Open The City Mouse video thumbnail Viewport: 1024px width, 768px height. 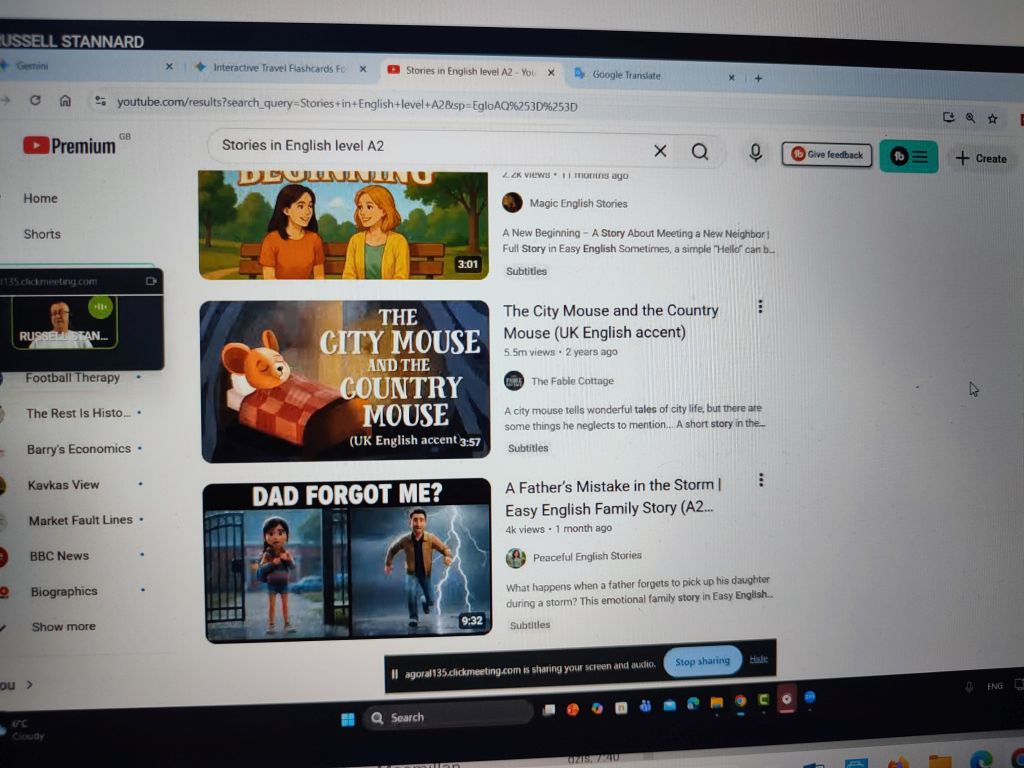coord(345,382)
